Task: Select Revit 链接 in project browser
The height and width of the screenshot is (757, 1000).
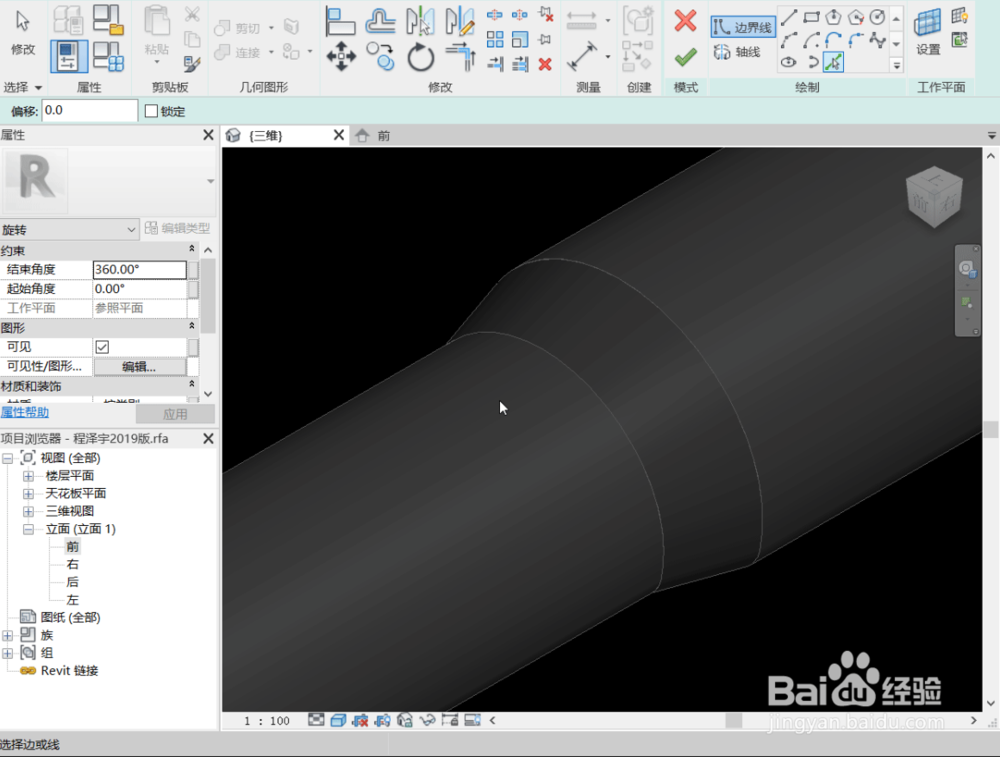Action: pos(69,670)
